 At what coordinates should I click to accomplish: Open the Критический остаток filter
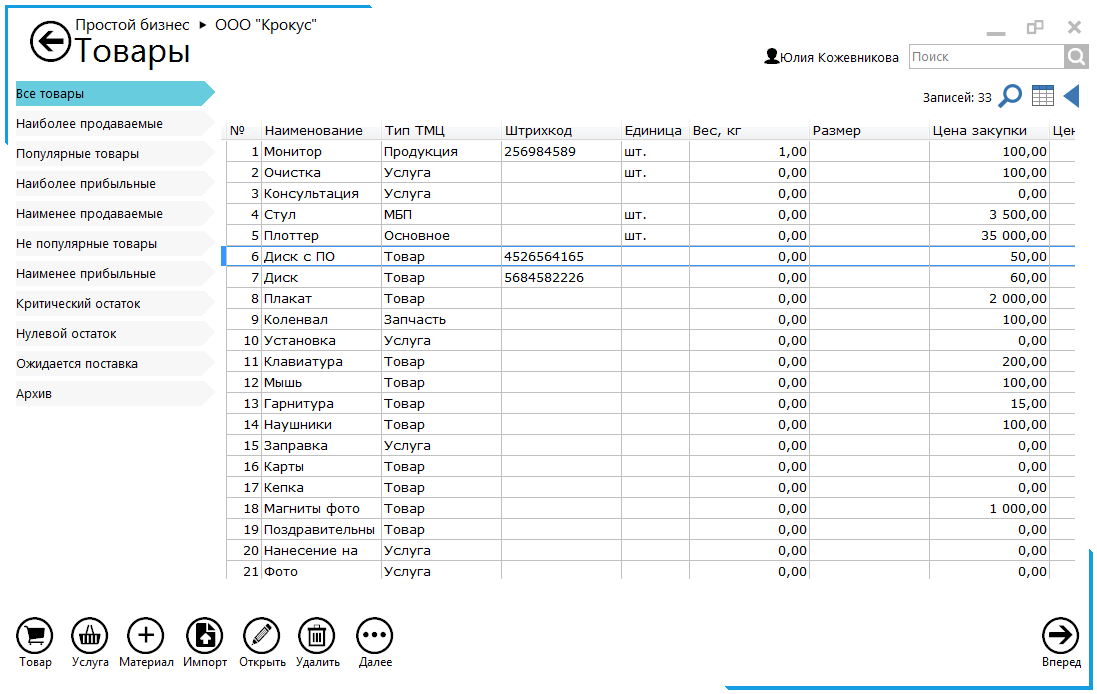(x=115, y=304)
